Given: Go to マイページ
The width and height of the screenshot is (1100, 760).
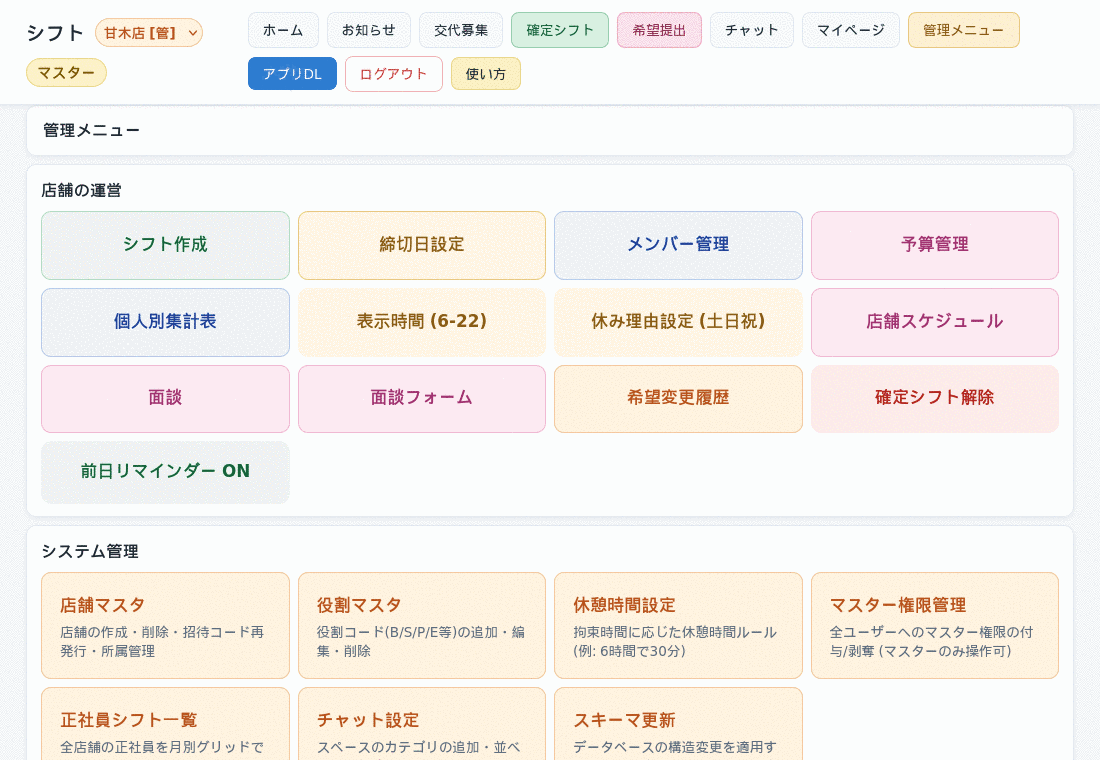Looking at the screenshot, I should click(850, 30).
